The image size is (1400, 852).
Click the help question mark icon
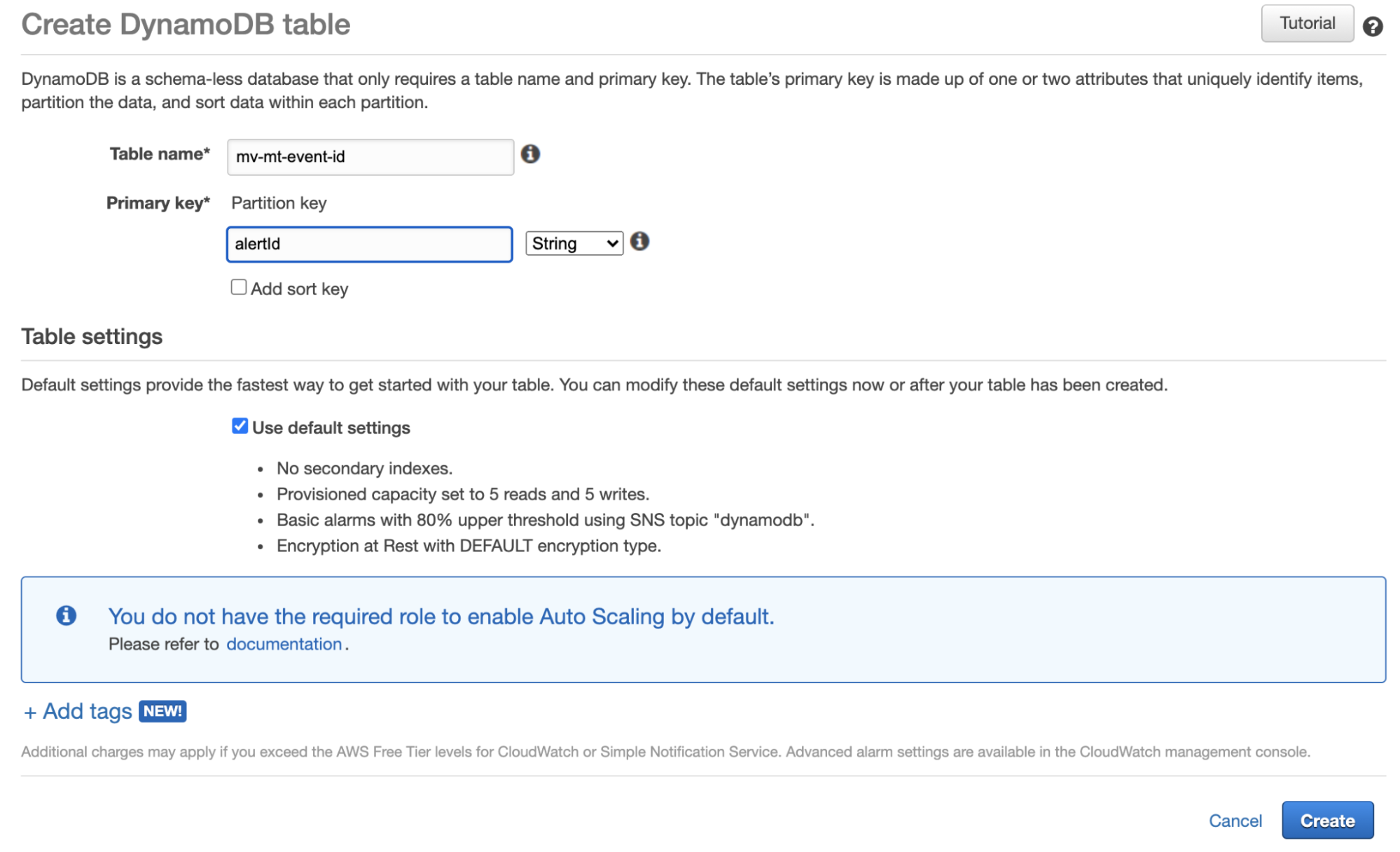coord(1372,27)
